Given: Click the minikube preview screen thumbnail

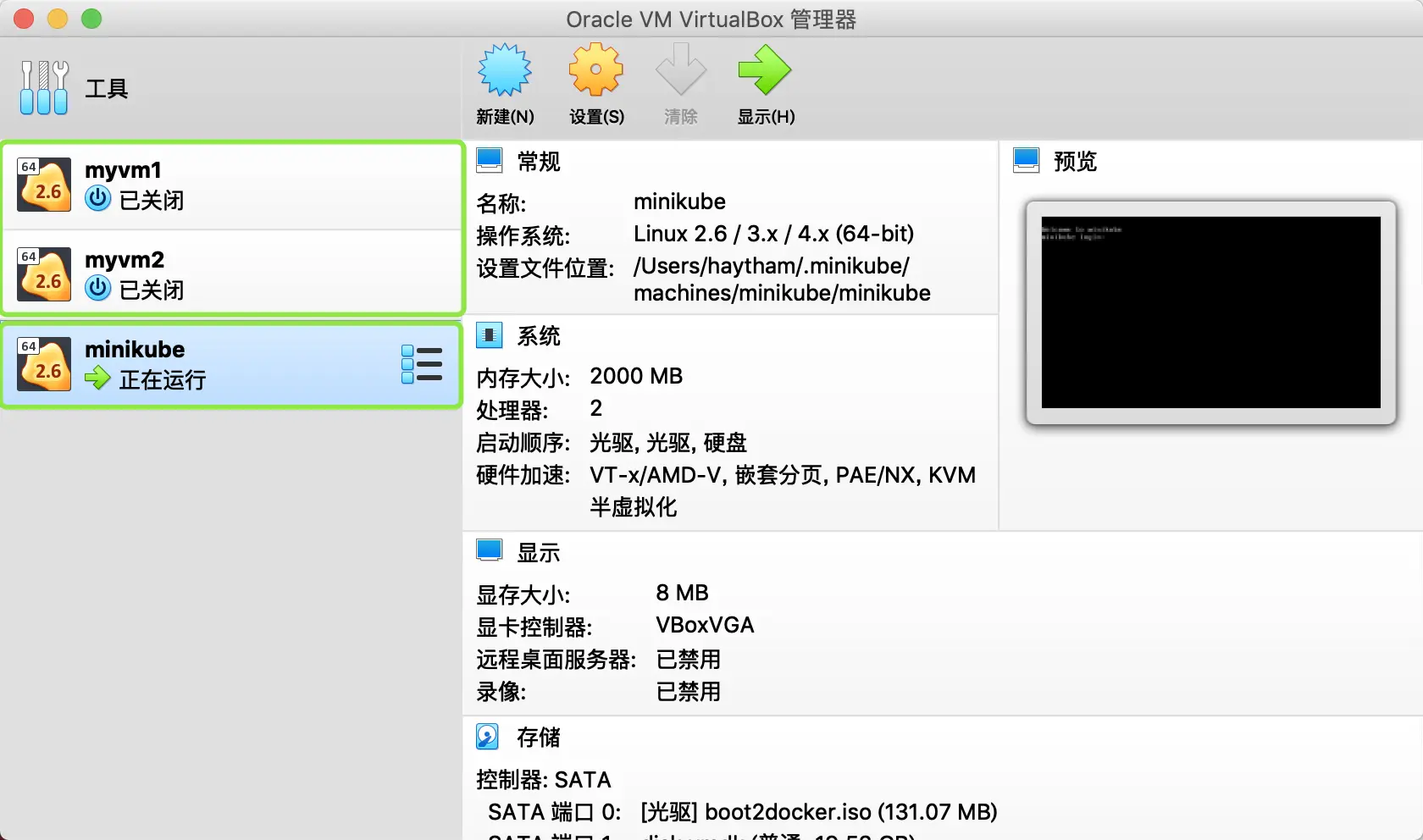Looking at the screenshot, I should coord(1211,312).
